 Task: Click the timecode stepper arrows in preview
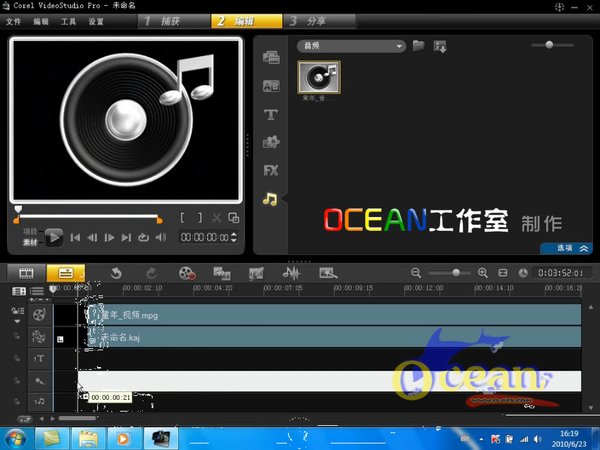click(234, 237)
